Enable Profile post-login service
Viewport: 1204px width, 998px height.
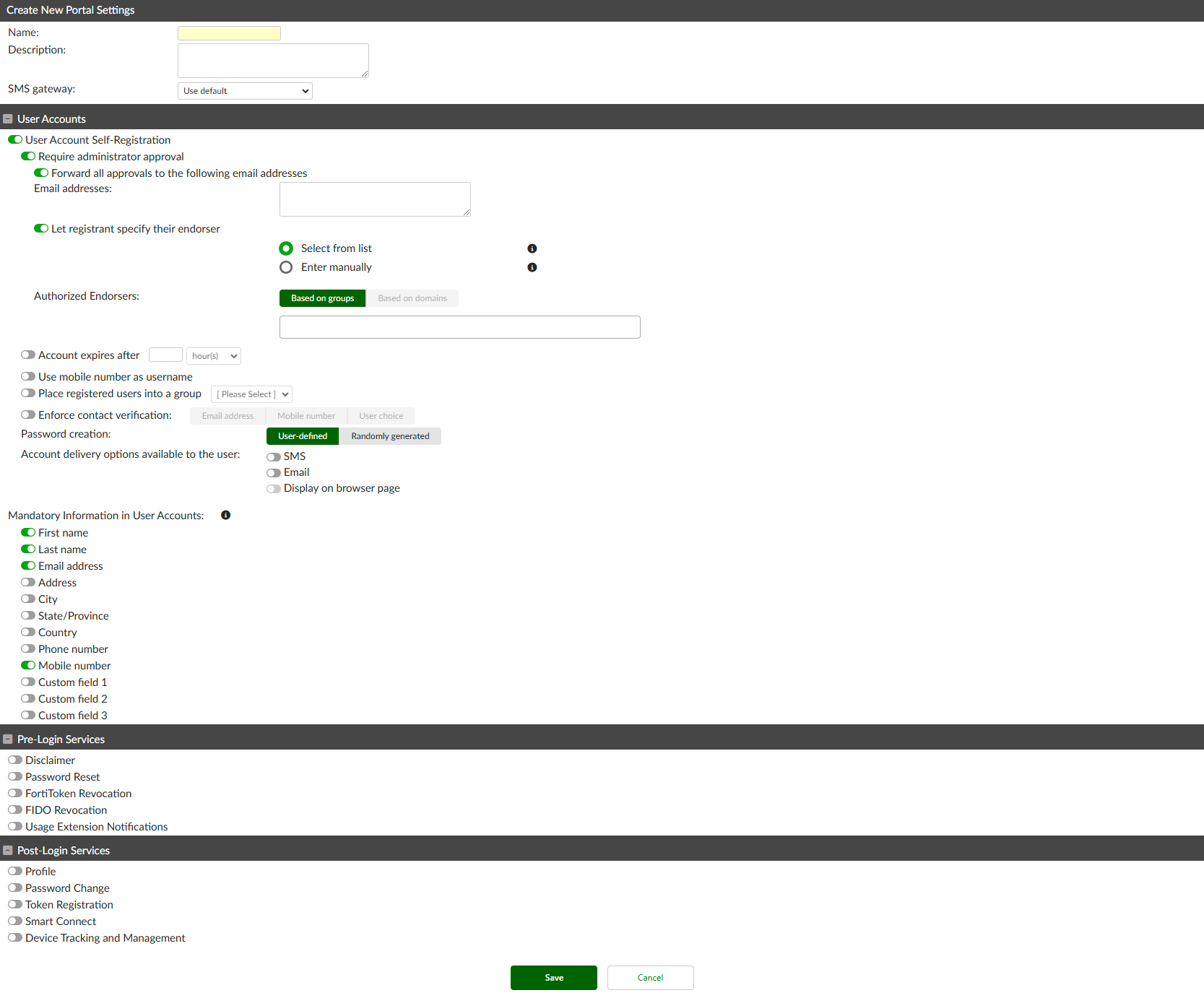point(15,872)
